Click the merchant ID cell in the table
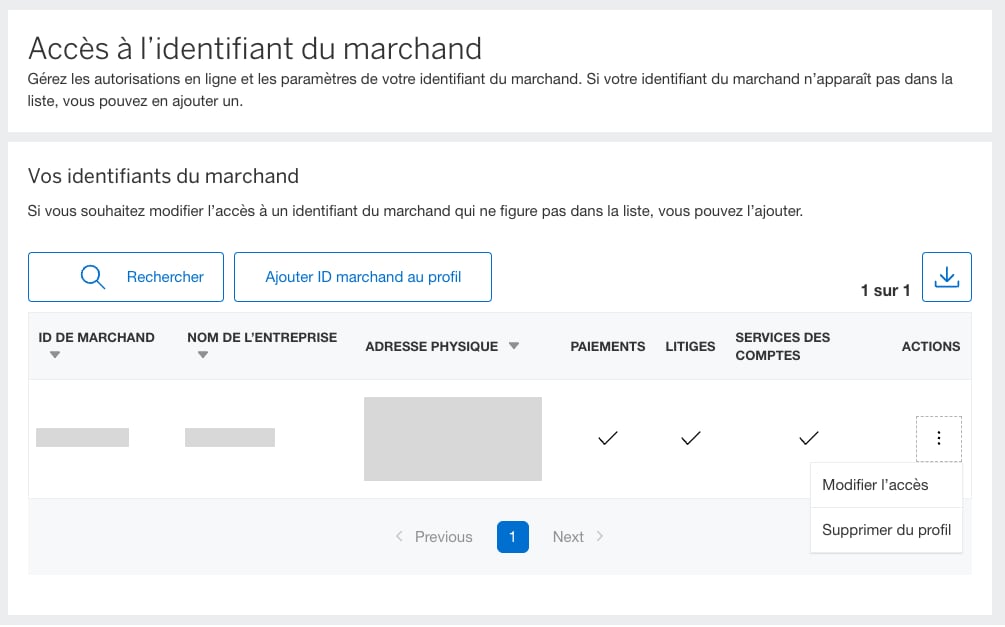 pos(82,437)
